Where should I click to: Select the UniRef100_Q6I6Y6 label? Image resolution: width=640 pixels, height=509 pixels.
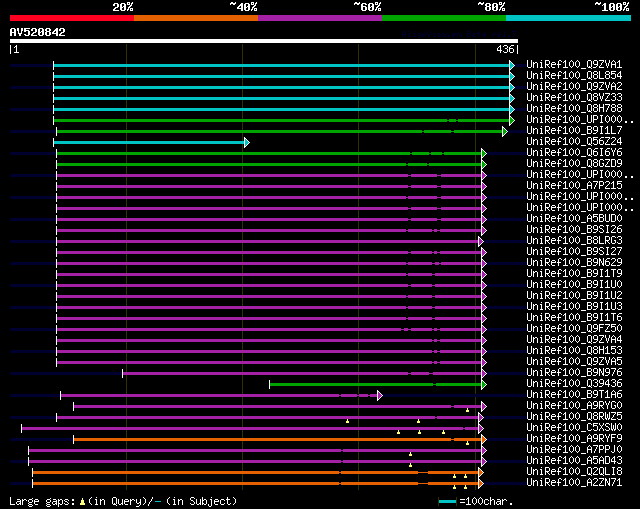(574, 153)
